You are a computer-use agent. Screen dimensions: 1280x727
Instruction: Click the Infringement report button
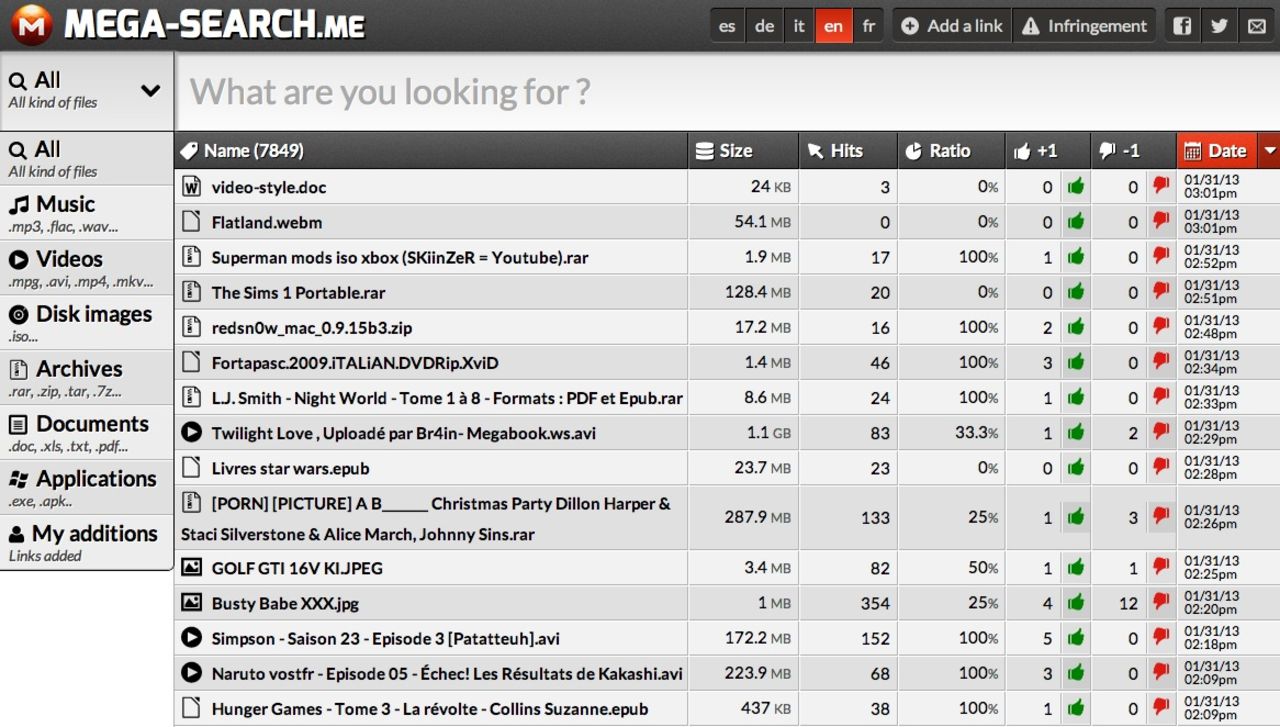[x=1084, y=26]
